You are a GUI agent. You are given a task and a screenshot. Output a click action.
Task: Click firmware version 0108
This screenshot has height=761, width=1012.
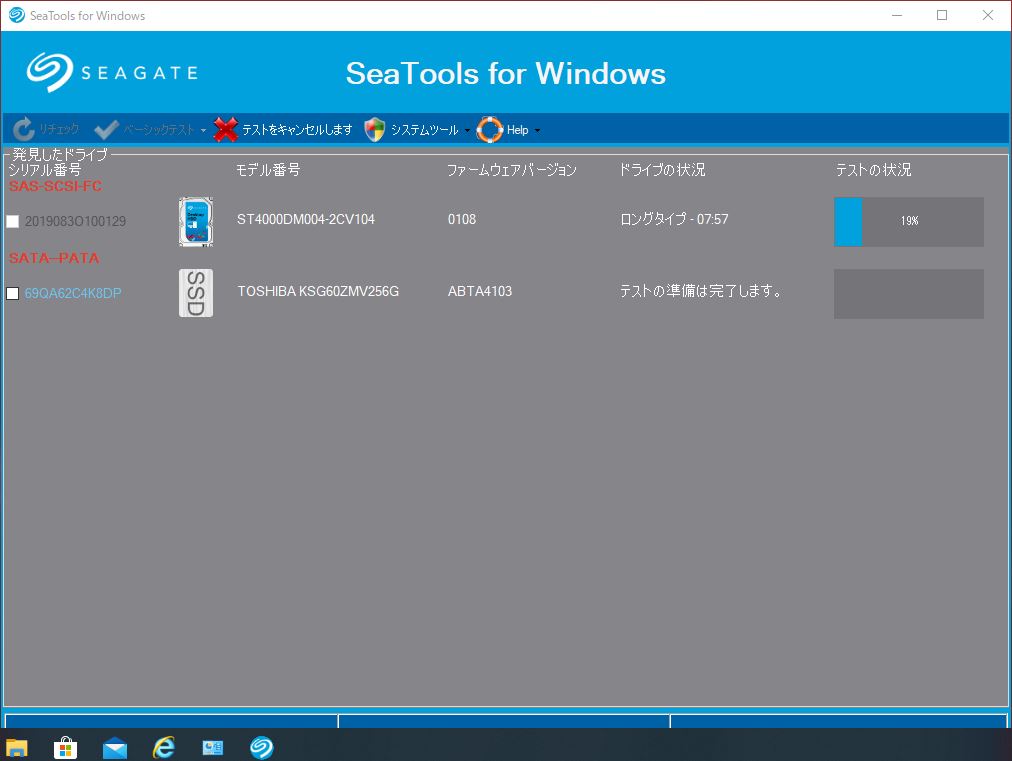point(462,219)
